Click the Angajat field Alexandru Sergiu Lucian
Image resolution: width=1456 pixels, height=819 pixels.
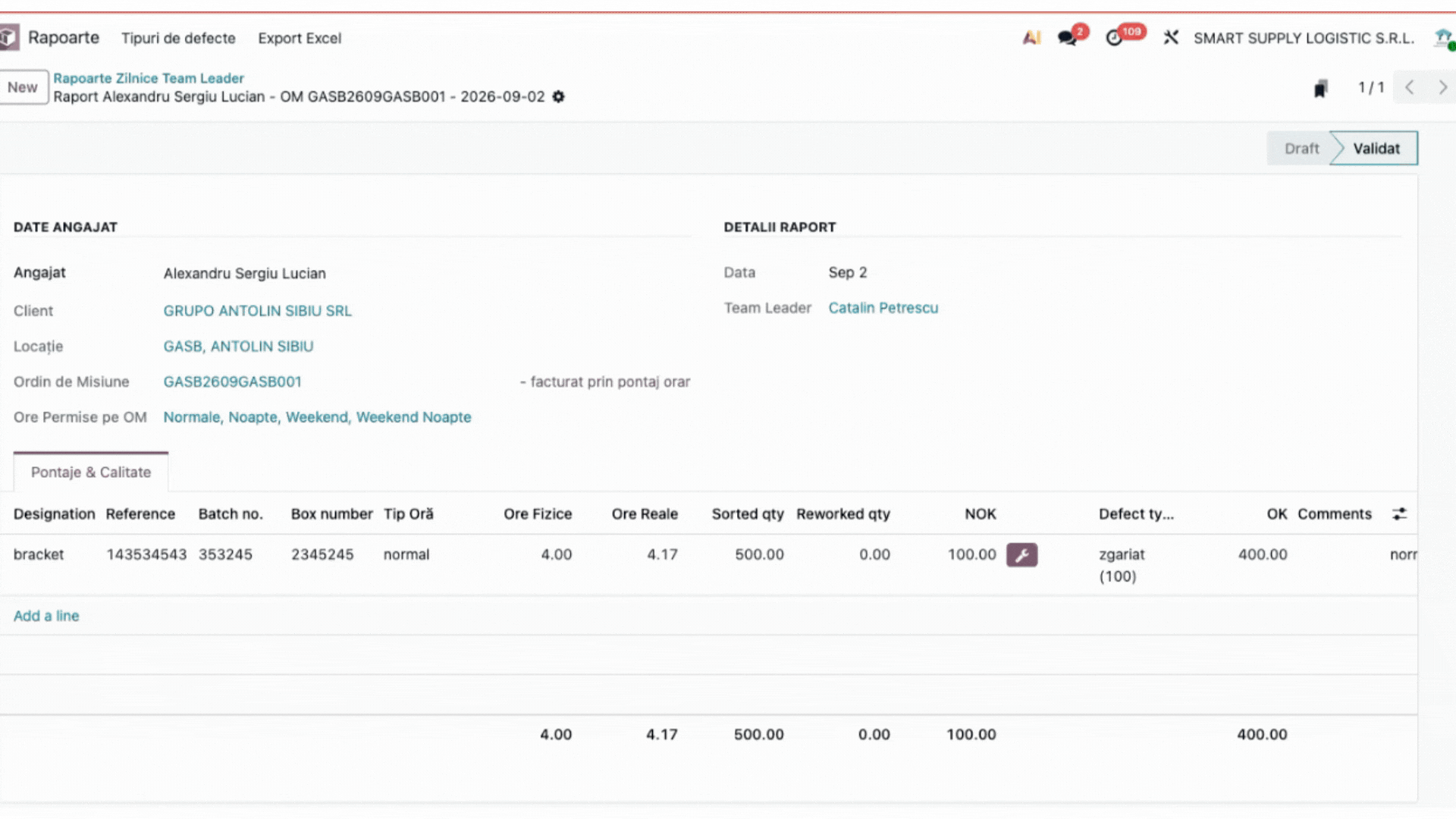[x=244, y=274]
